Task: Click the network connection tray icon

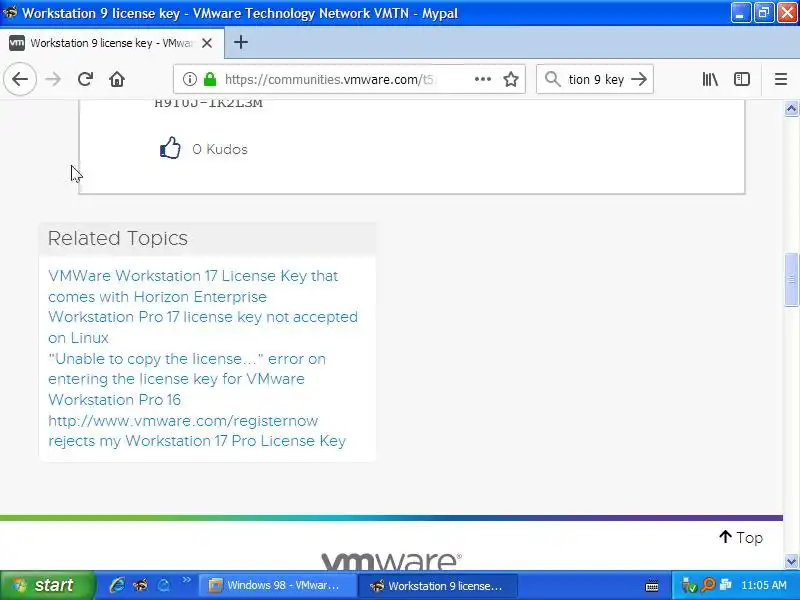Action: click(725, 585)
